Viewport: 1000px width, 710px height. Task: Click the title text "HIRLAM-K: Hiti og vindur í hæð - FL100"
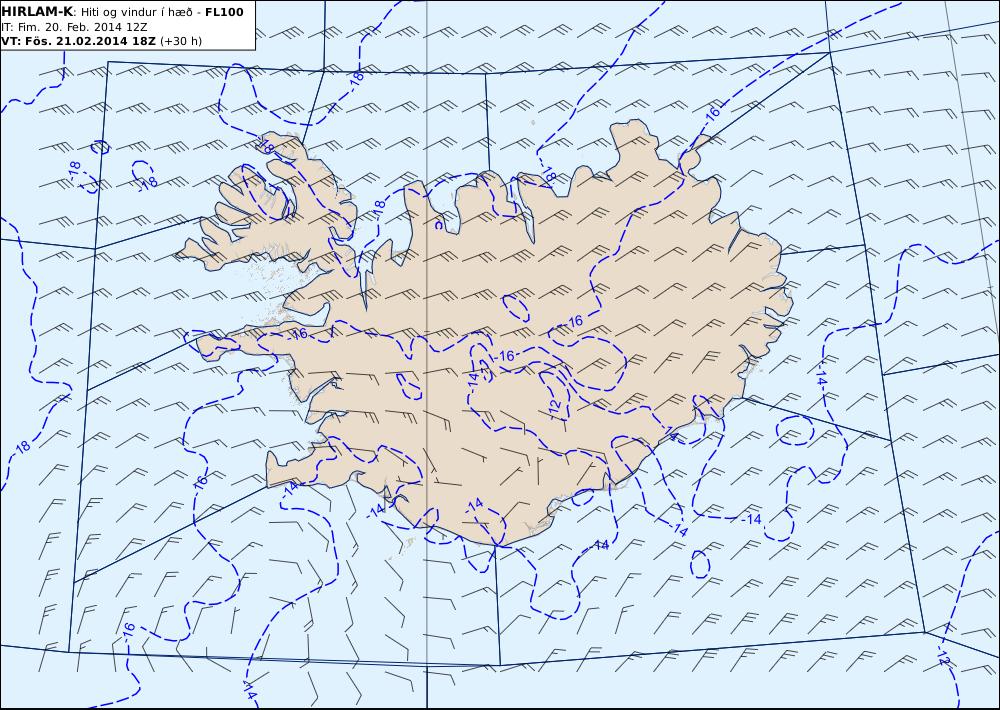click(122, 12)
